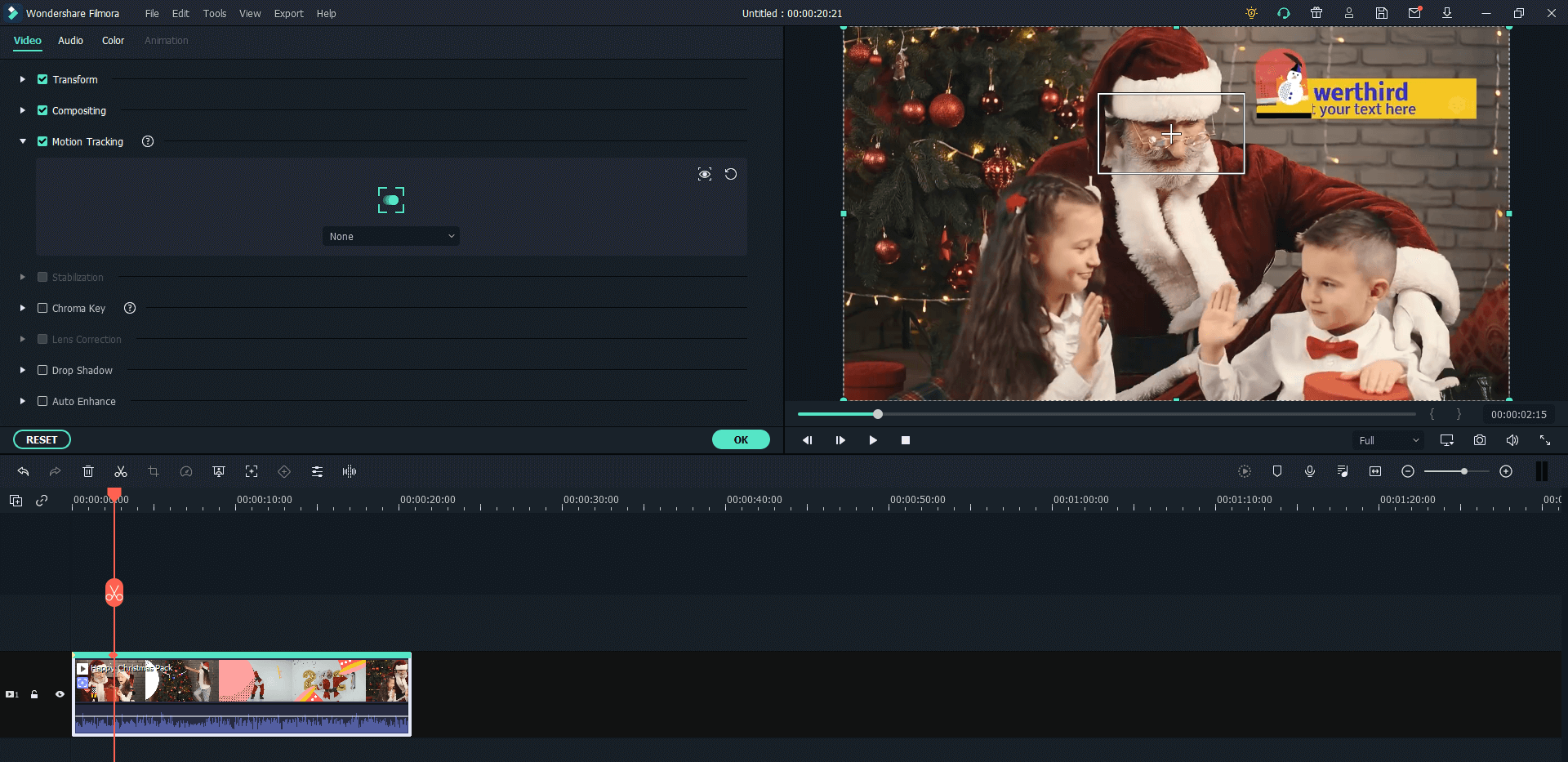Image resolution: width=1568 pixels, height=762 pixels.
Task: Open the Tools menu
Action: [215, 13]
